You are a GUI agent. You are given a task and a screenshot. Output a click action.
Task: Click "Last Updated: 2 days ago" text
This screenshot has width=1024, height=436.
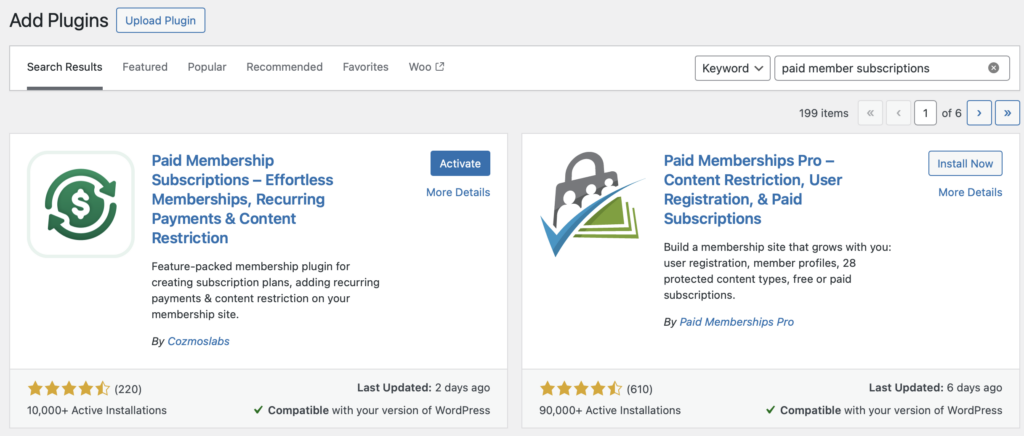(423, 388)
